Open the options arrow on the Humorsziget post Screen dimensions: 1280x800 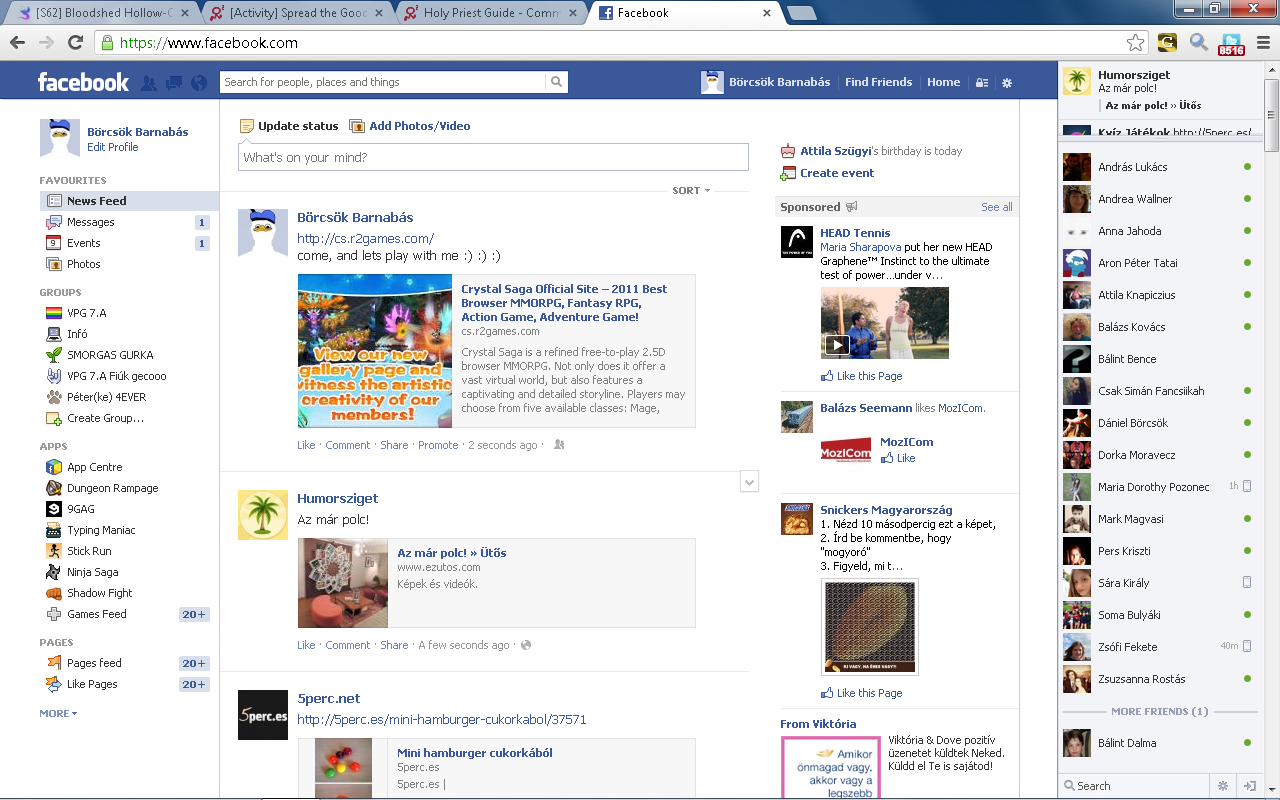pos(749,482)
